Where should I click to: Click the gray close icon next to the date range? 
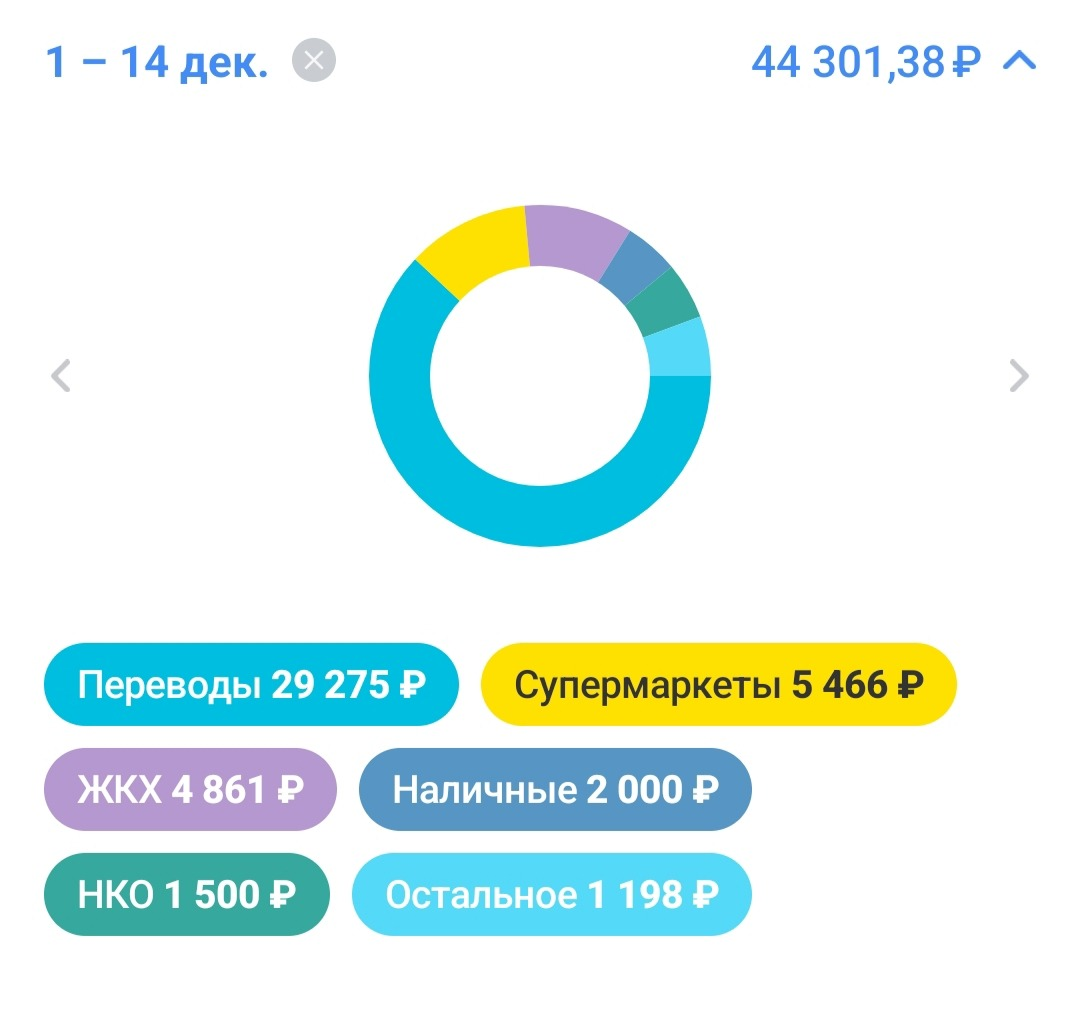[x=315, y=61]
